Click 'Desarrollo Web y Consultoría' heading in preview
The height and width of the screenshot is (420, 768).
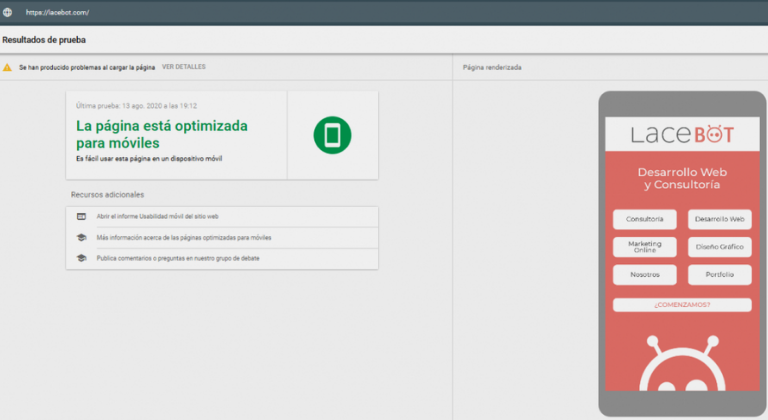pyautogui.click(x=682, y=178)
